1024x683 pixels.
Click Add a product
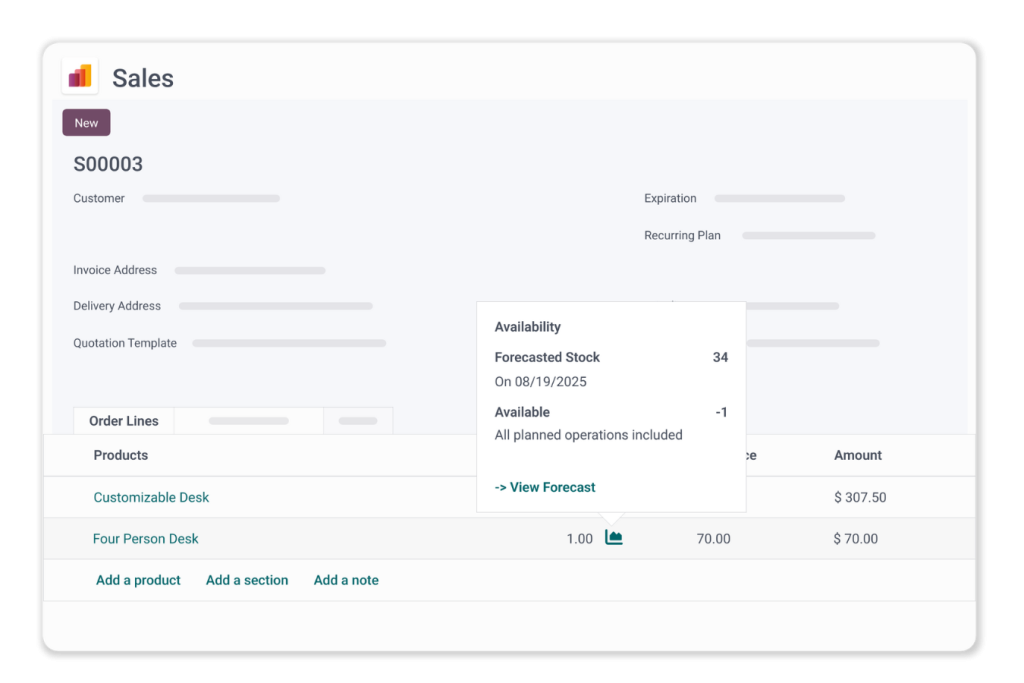click(x=138, y=580)
